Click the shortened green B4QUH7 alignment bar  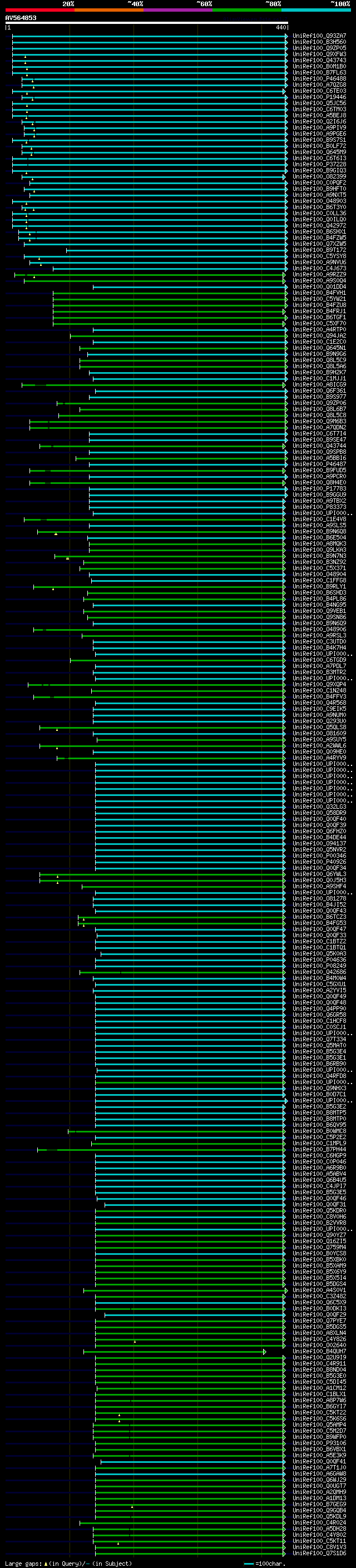pos(175,1352)
